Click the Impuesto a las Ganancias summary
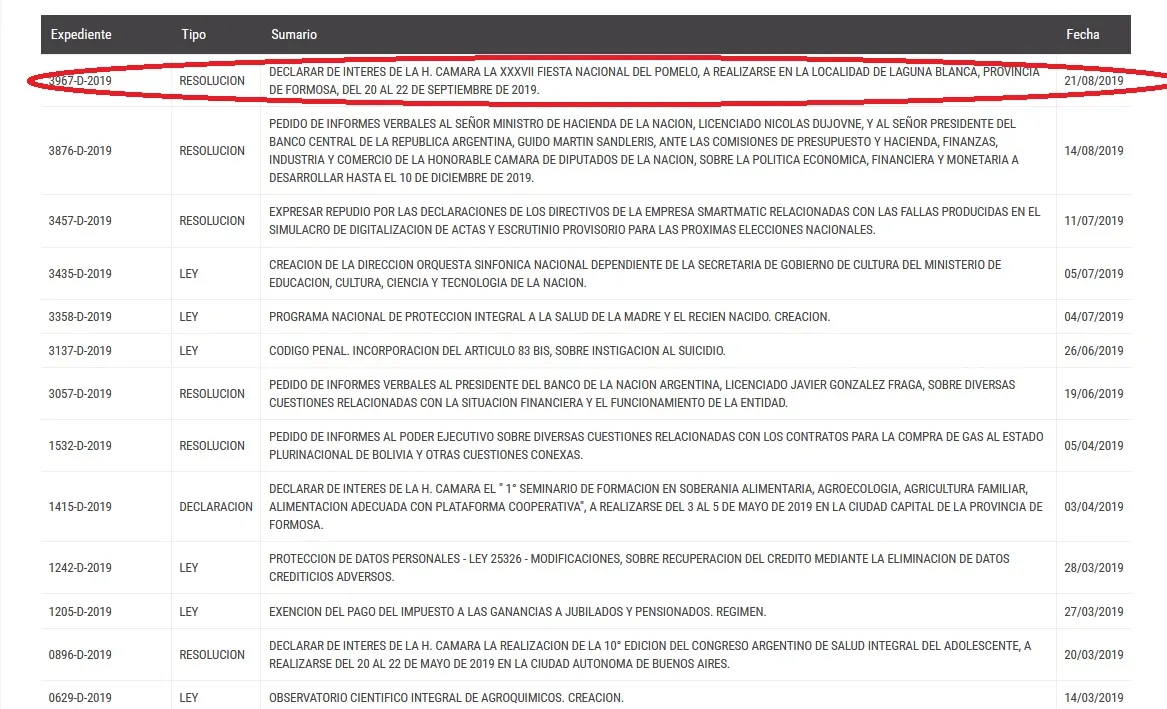This screenshot has height=709, width=1167. coord(517,612)
